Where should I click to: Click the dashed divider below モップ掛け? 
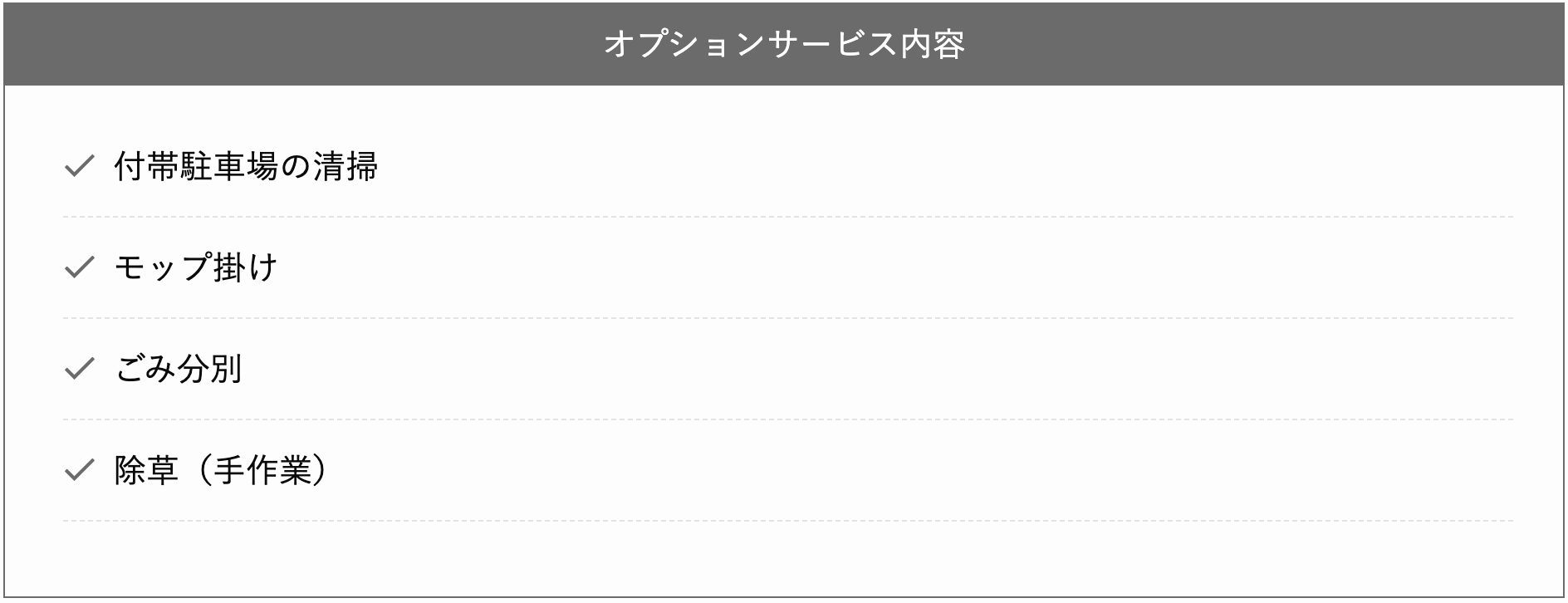787,318
